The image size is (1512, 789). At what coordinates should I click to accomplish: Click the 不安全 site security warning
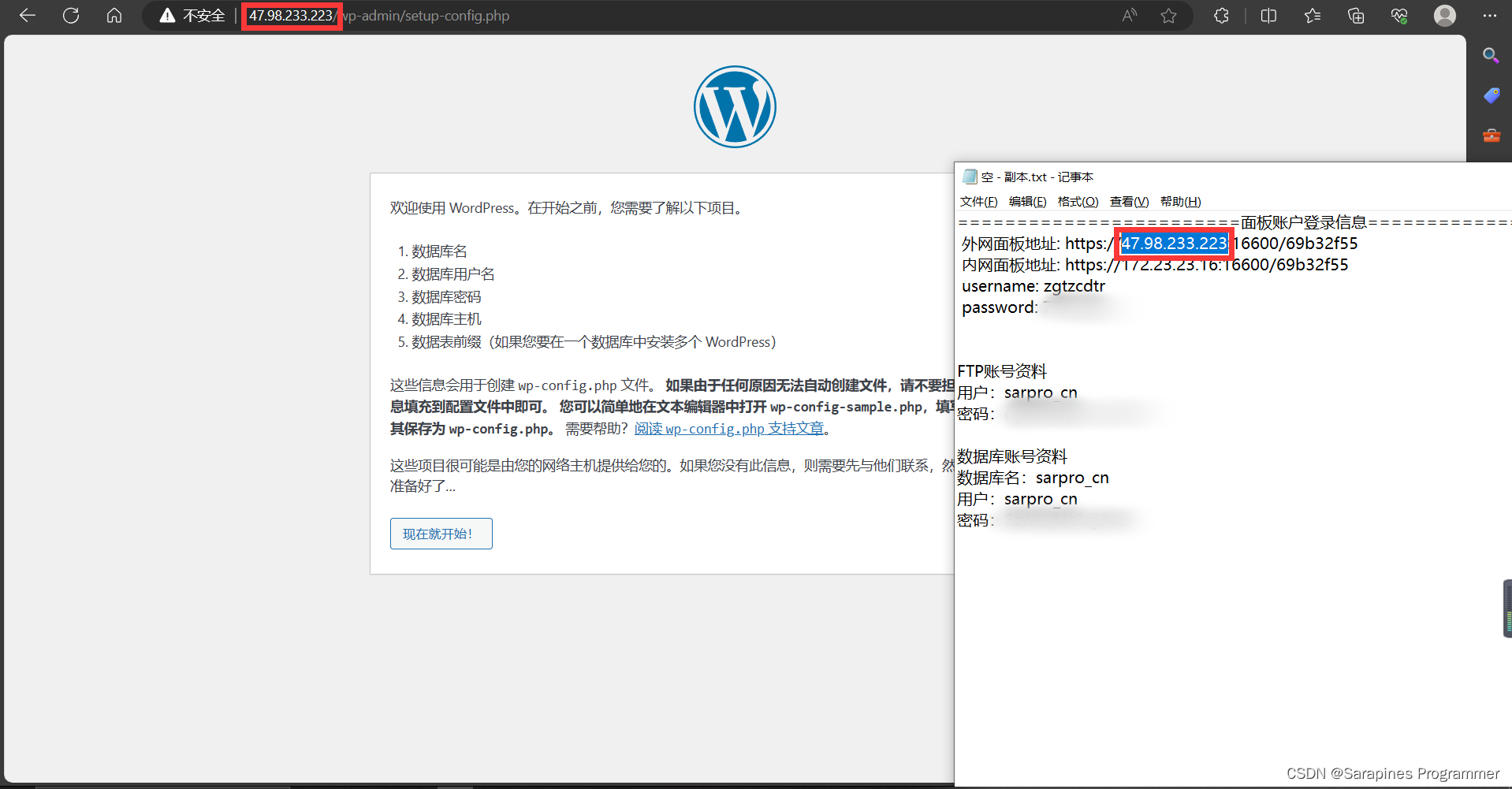(x=193, y=16)
